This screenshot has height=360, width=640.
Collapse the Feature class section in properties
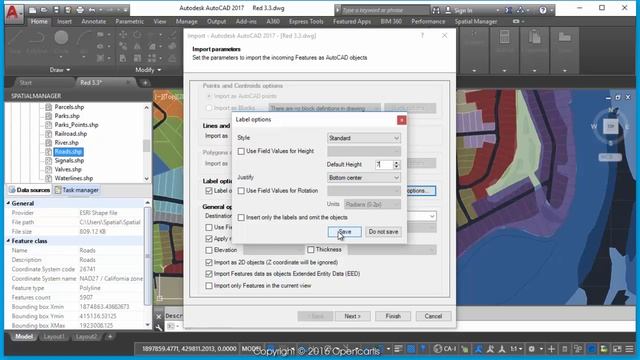point(8,241)
